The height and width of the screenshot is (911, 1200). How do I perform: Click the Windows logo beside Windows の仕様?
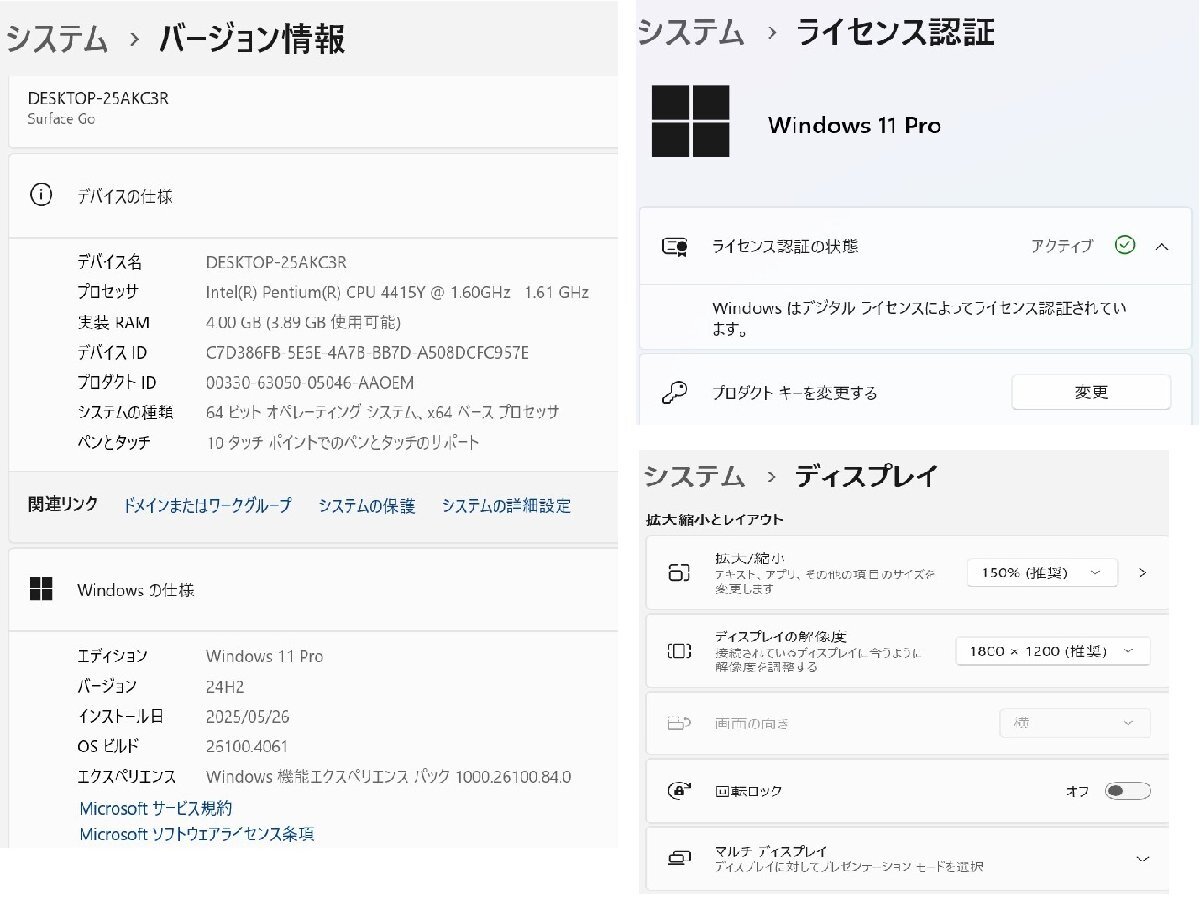41,590
